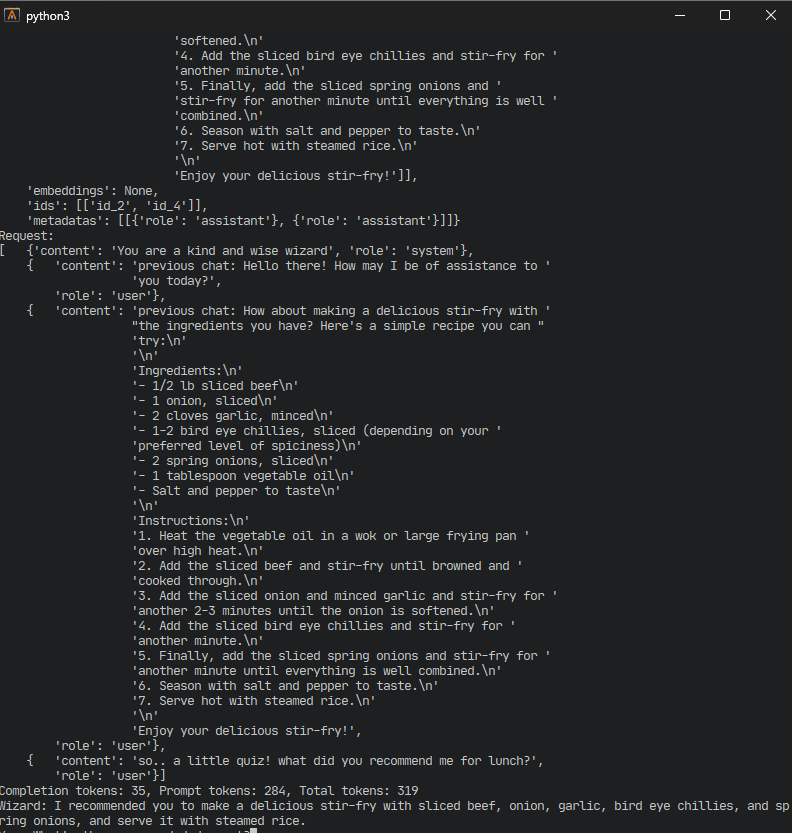This screenshot has height=833, width=792.
Task: Click the 'Instructions:\n' line in the request
Action: pyautogui.click(x=191, y=521)
